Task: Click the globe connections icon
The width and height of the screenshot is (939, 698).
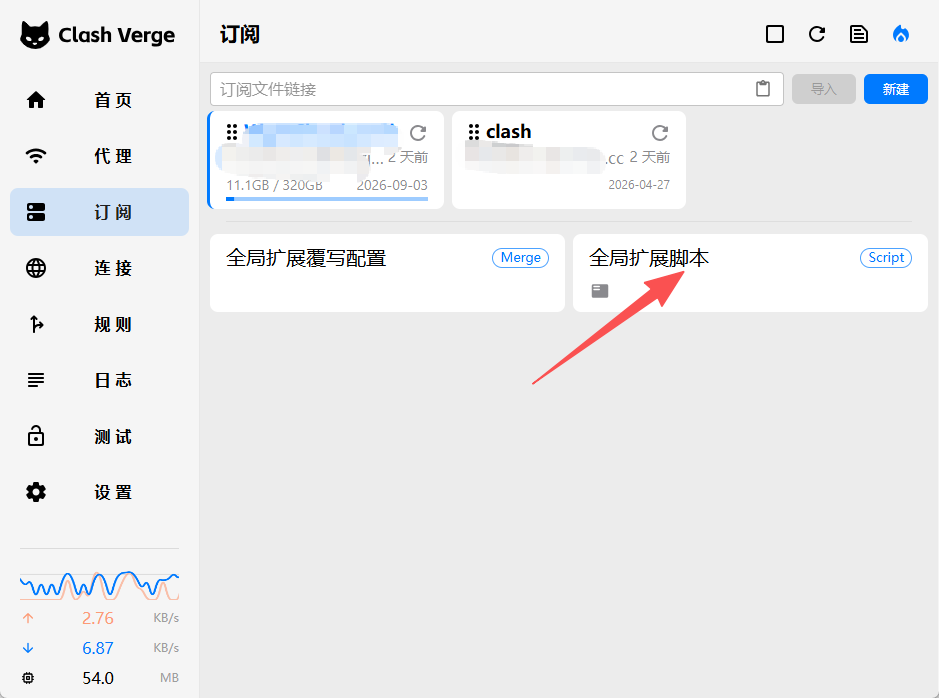Action: coord(36,268)
